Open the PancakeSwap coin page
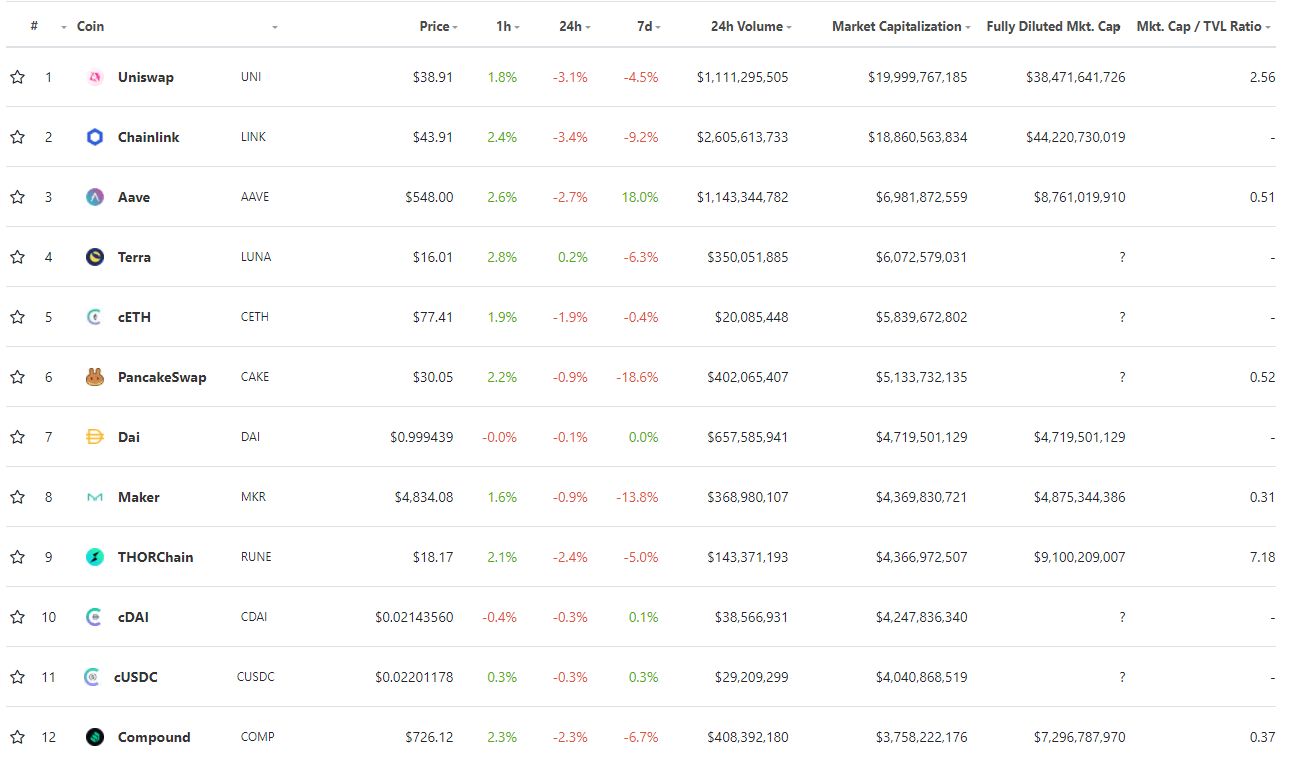 click(x=162, y=377)
